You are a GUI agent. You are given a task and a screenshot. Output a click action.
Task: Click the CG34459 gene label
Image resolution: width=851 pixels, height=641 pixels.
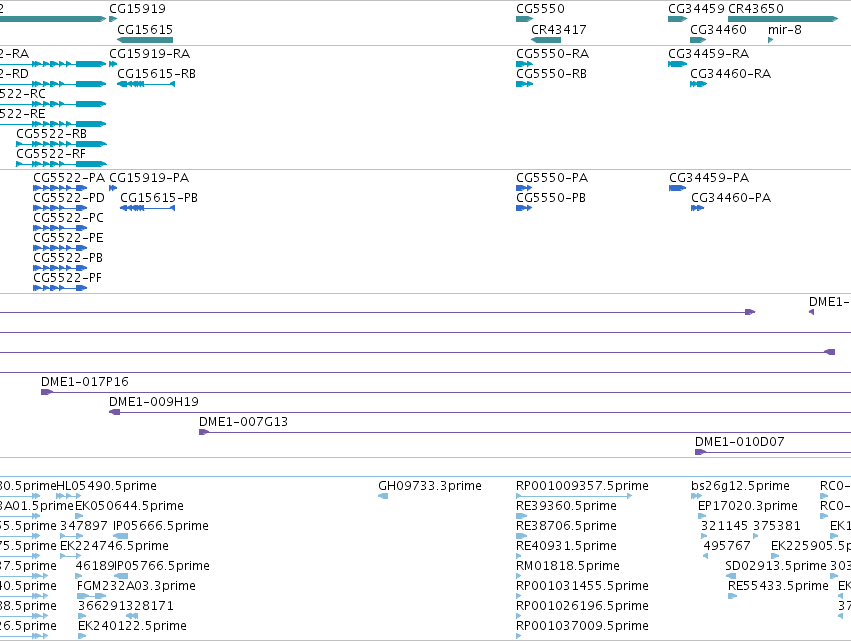tap(696, 9)
